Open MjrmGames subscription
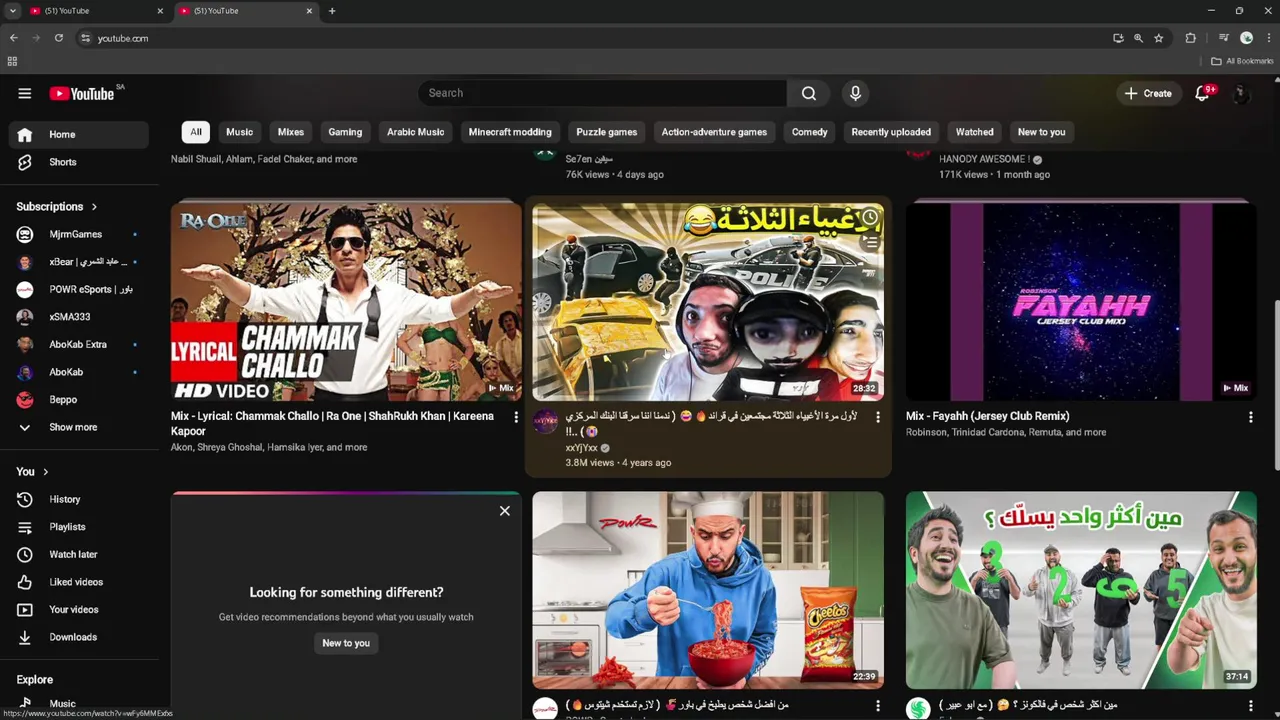This screenshot has width=1280, height=720. pos(78,234)
